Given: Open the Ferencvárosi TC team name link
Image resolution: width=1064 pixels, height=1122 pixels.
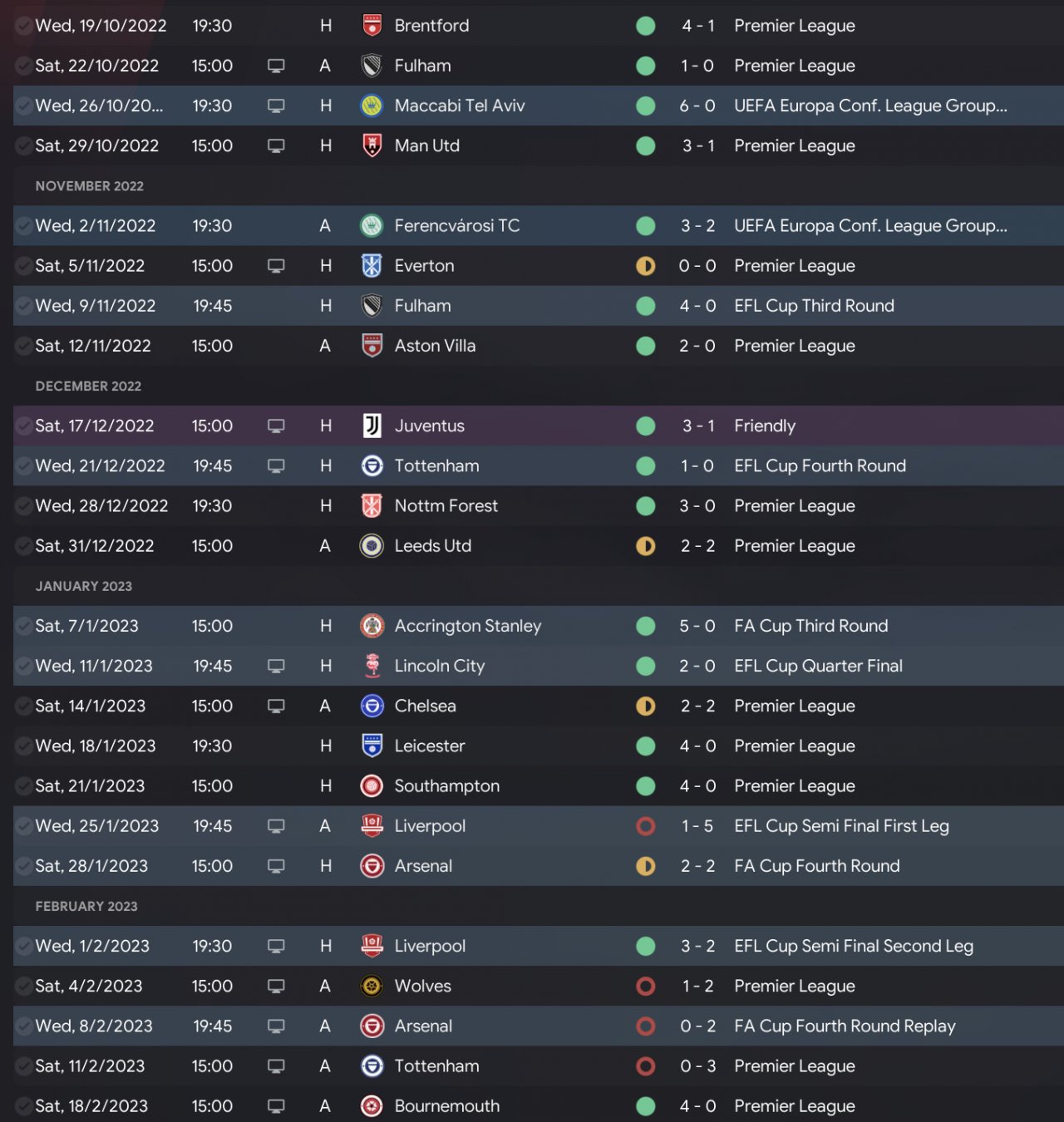Looking at the screenshot, I should 456,226.
